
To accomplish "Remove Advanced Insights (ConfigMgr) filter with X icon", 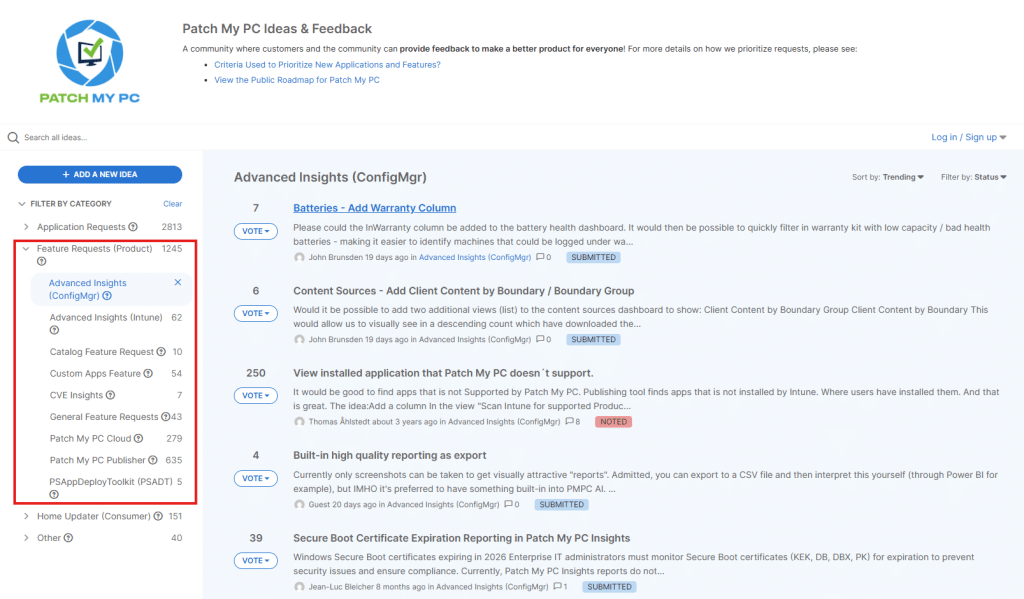I will pyautogui.click(x=178, y=283).
